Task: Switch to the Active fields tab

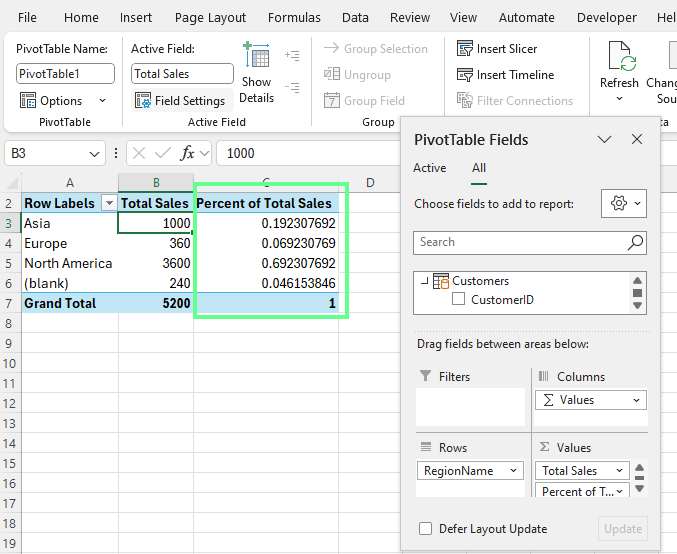Action: [x=429, y=168]
